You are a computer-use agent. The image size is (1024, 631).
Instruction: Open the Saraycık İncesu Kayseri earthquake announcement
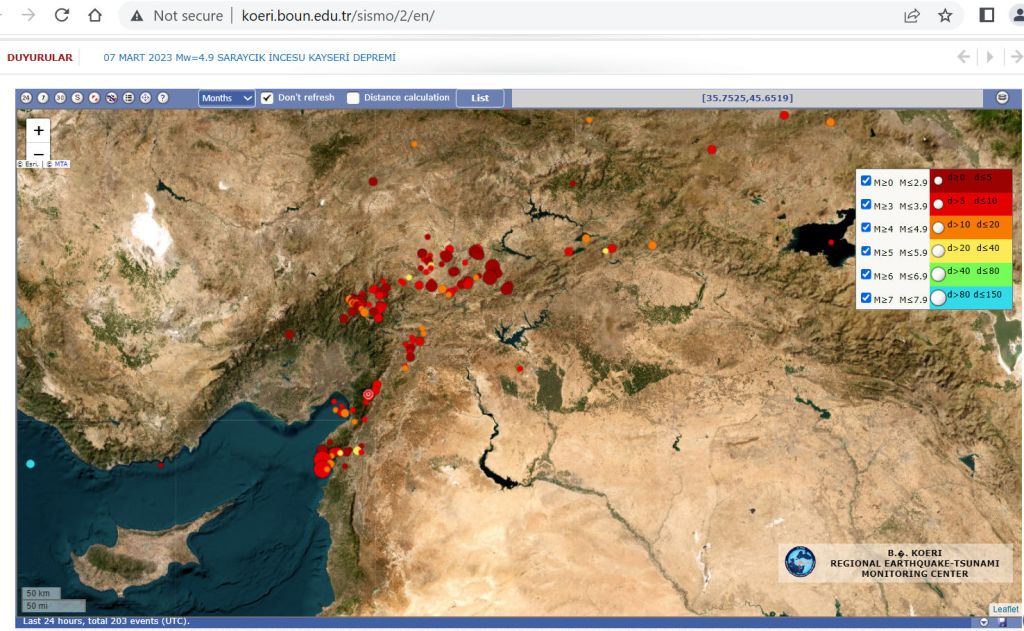pos(249,57)
